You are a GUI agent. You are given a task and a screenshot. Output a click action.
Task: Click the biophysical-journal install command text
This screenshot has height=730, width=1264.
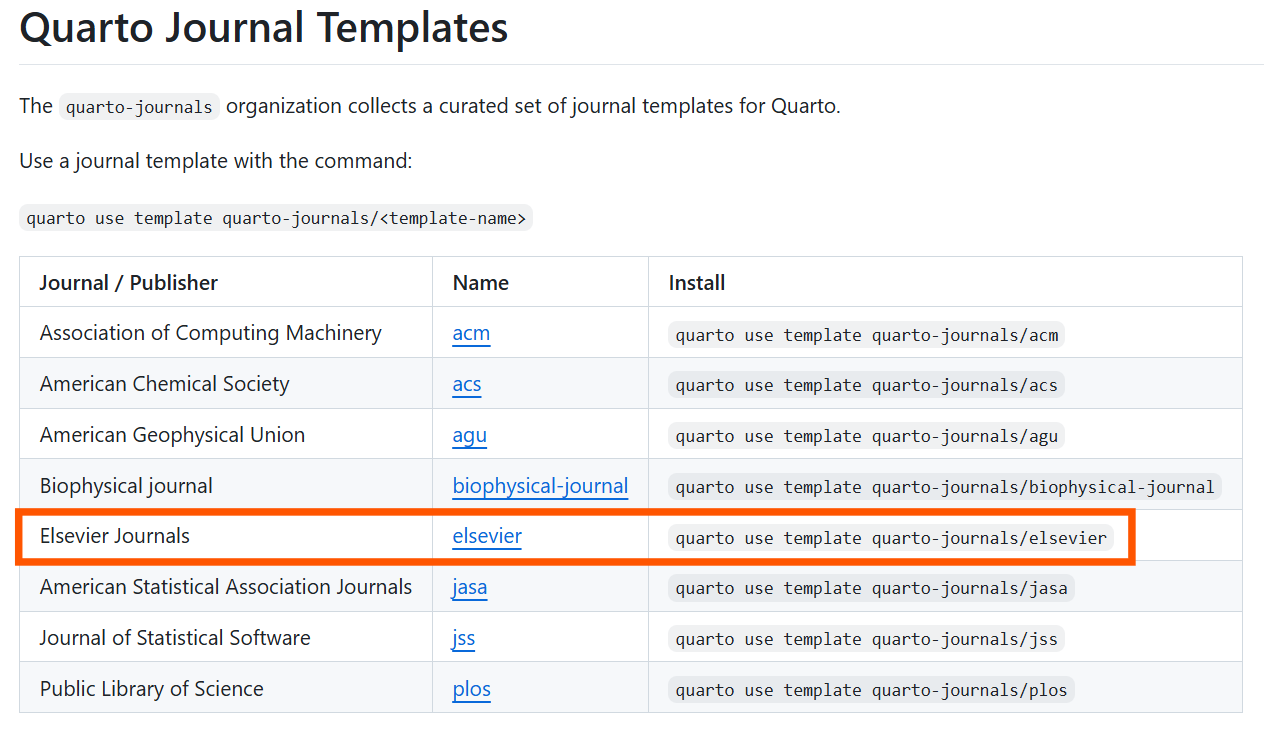944,487
